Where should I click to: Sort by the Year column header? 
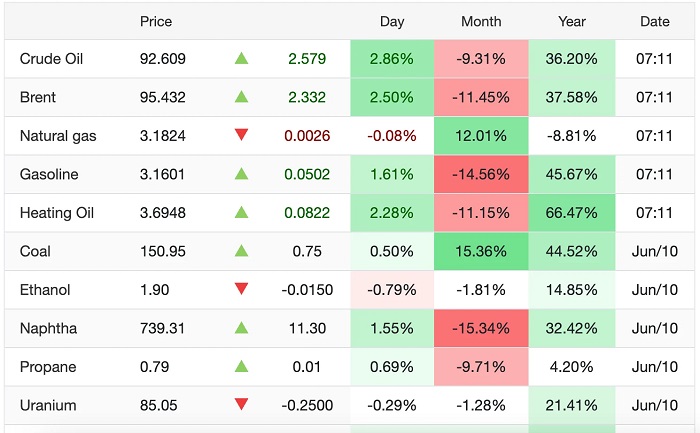[572, 21]
